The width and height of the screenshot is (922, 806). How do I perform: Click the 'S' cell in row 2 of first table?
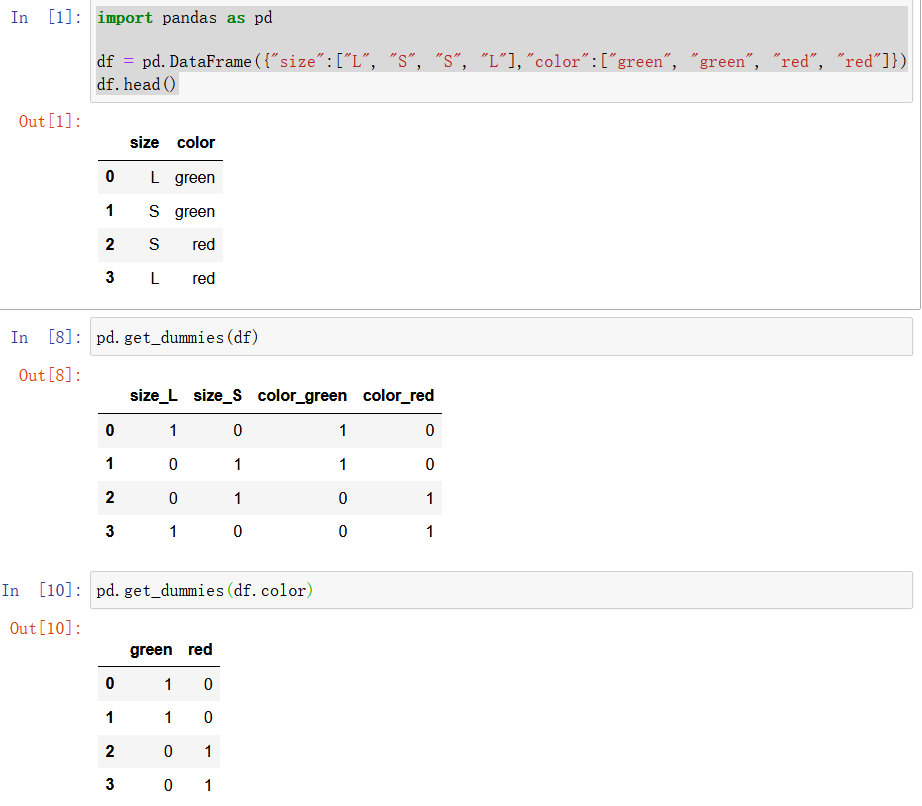154,245
